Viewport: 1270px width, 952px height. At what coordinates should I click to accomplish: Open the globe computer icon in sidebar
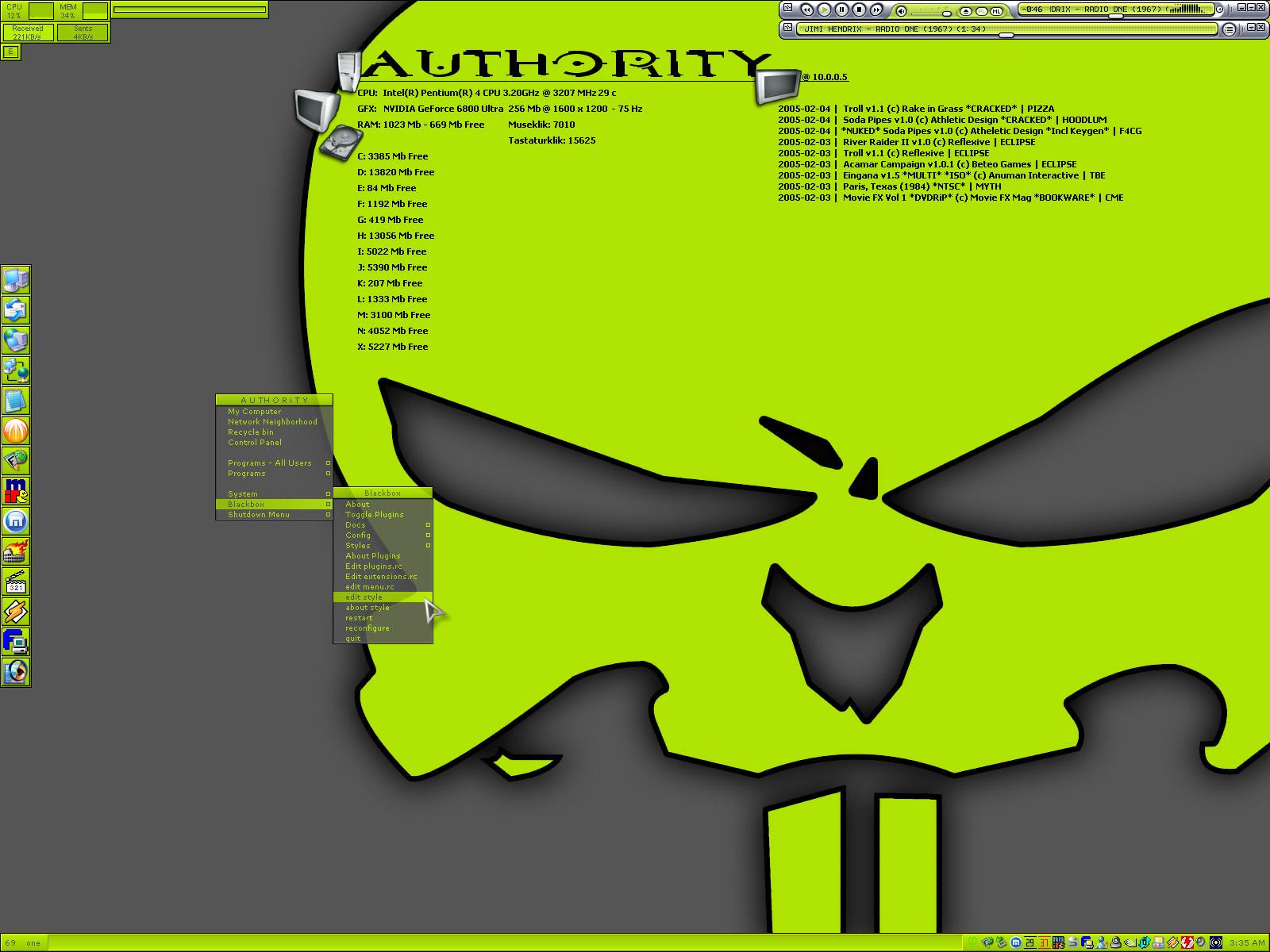click(16, 340)
